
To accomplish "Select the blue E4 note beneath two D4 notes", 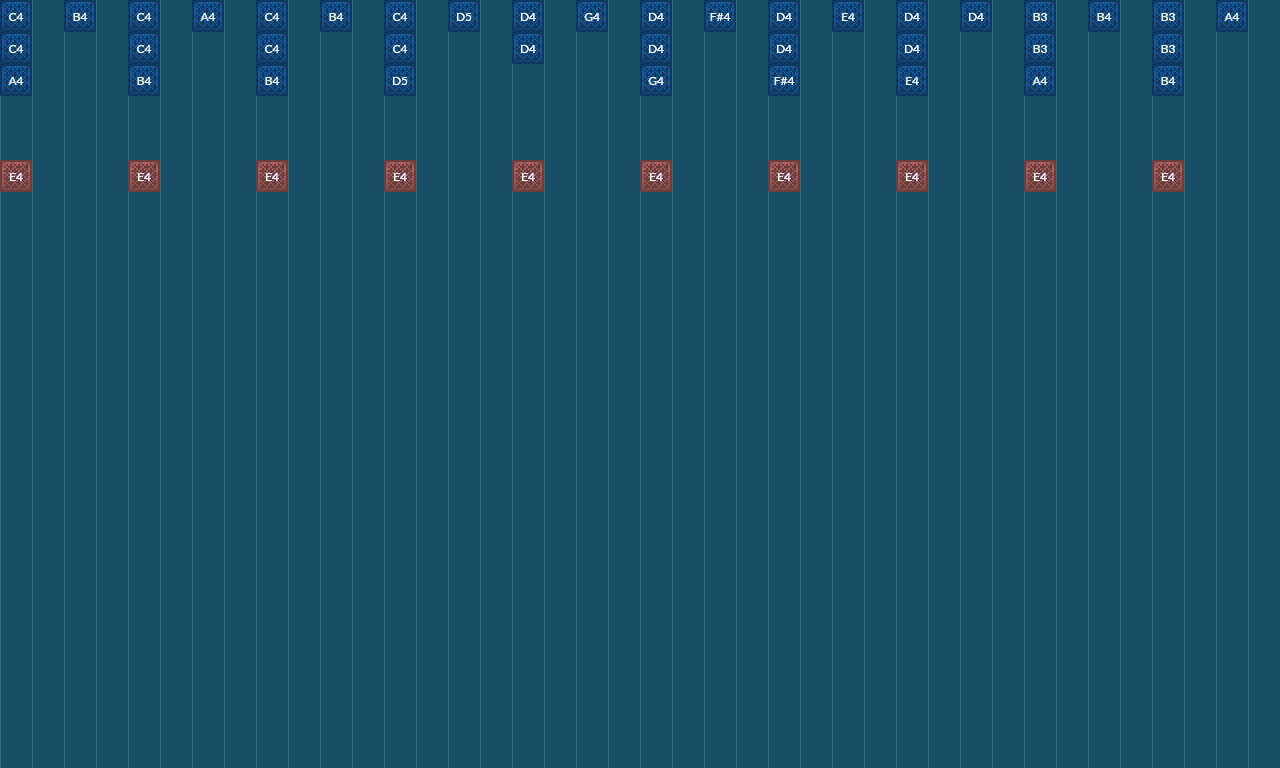I will click(x=912, y=80).
